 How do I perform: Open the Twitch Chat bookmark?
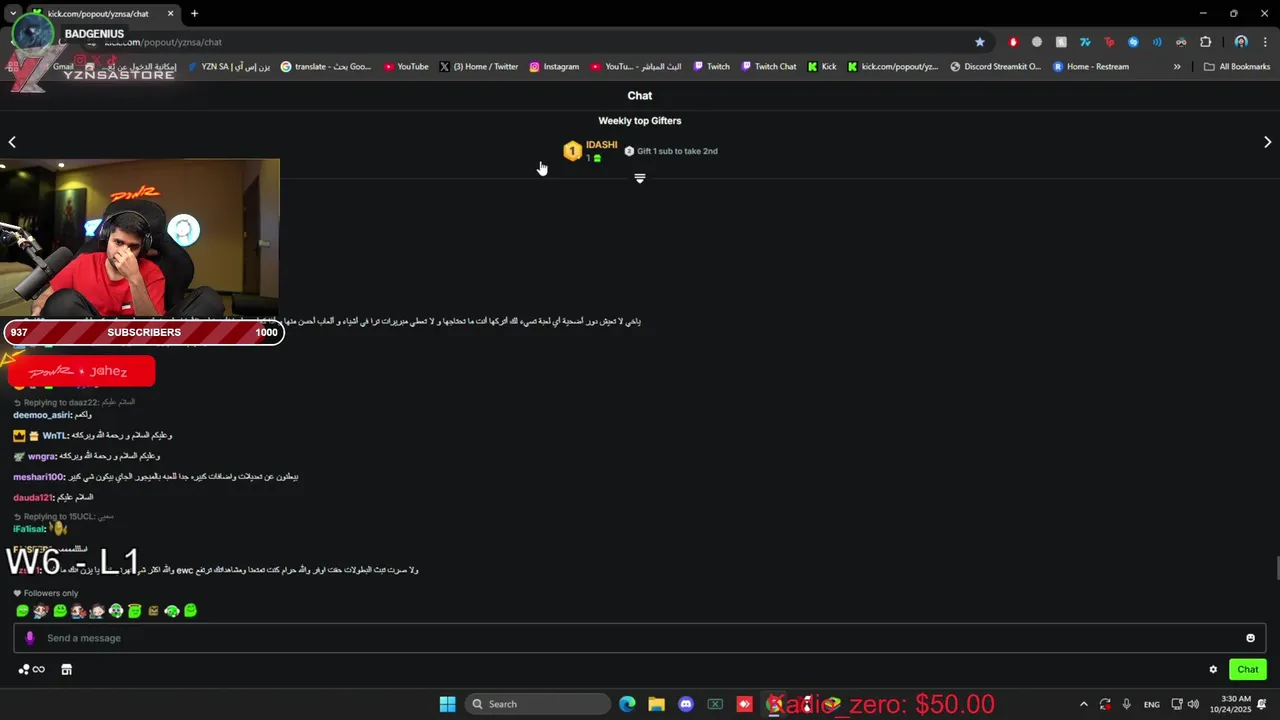click(x=768, y=67)
